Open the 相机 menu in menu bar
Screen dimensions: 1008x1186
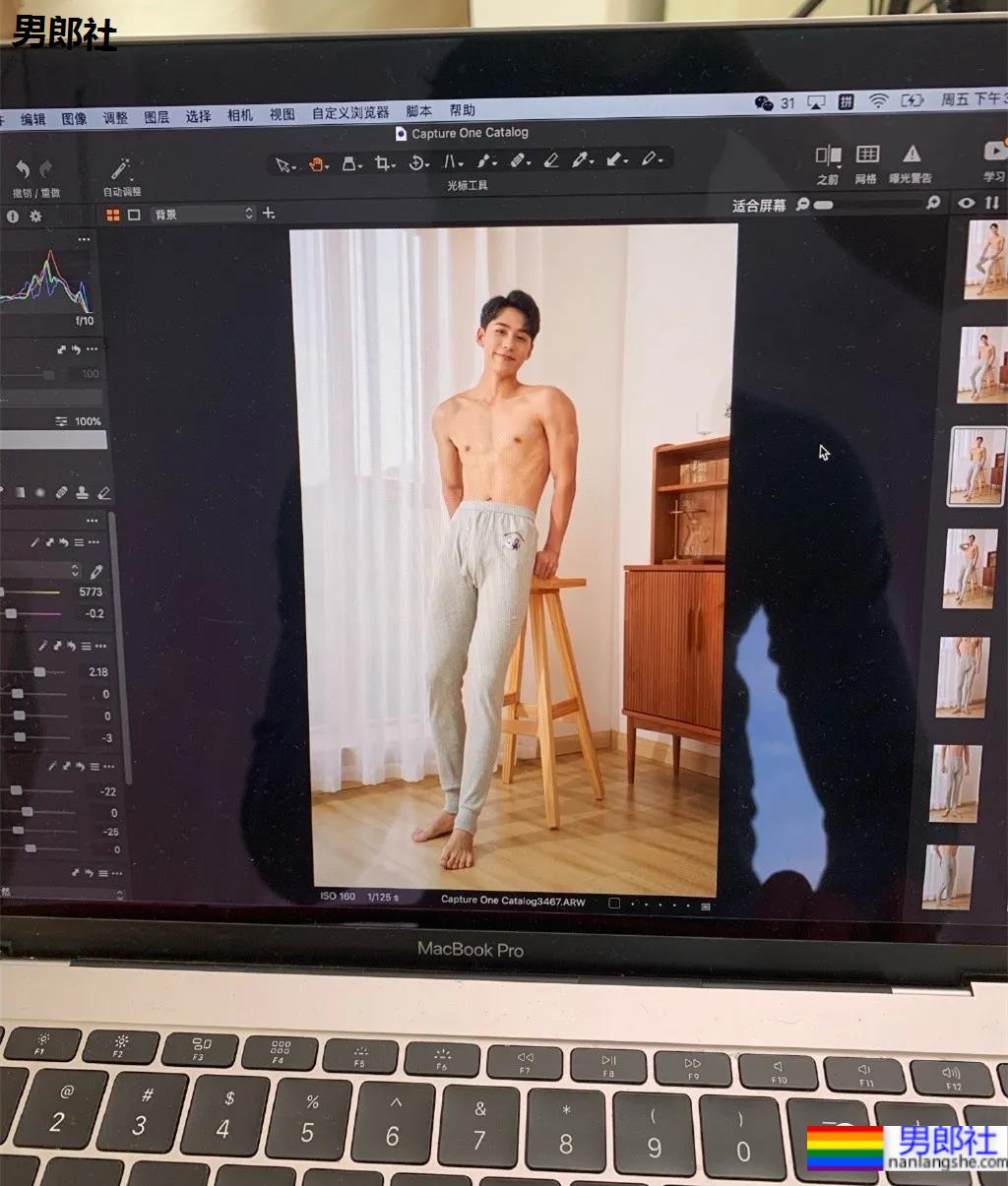coord(240,115)
